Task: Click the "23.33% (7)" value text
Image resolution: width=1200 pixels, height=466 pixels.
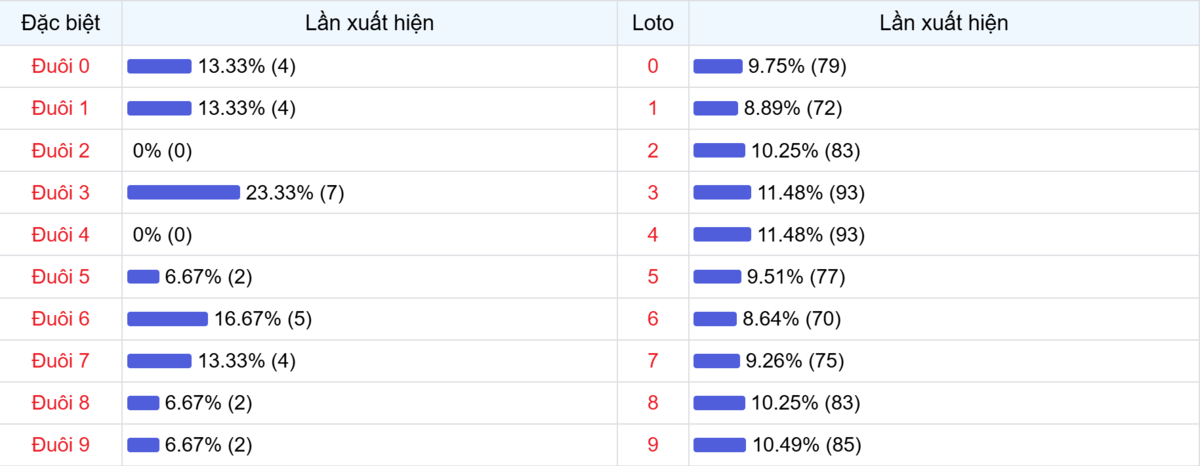Action: click(x=295, y=192)
